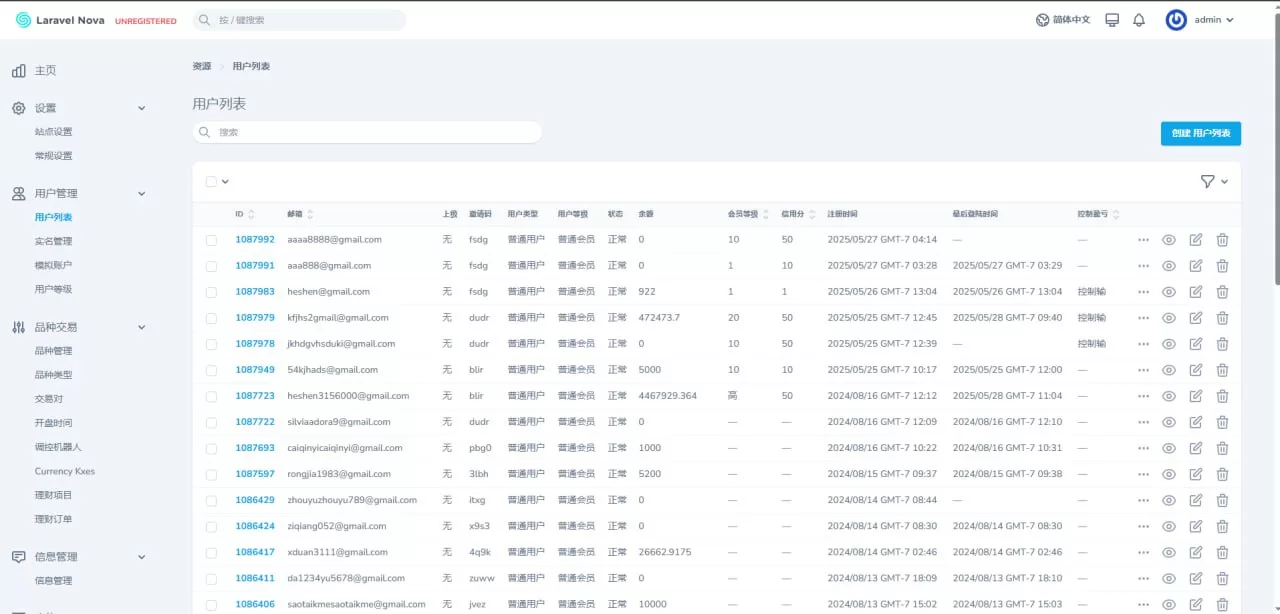Viewport: 1280px width, 614px height.
Task: Open actions menu (三点) for user 1087991
Action: (x=1143, y=265)
